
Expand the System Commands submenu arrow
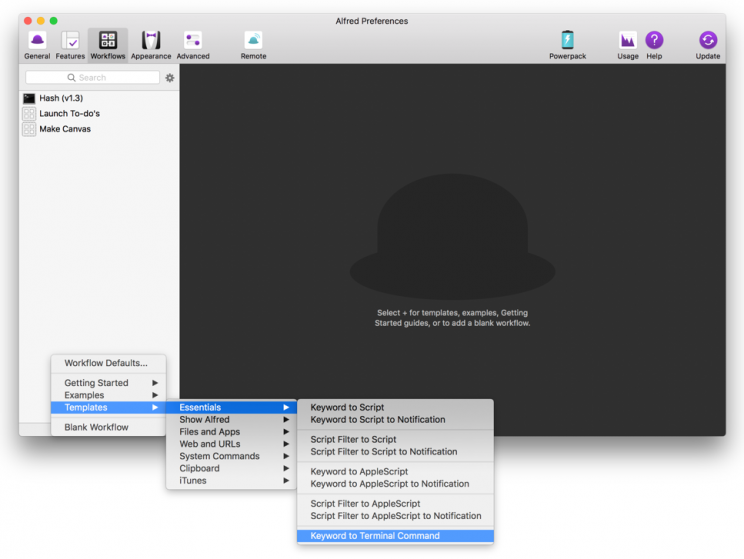(x=286, y=456)
